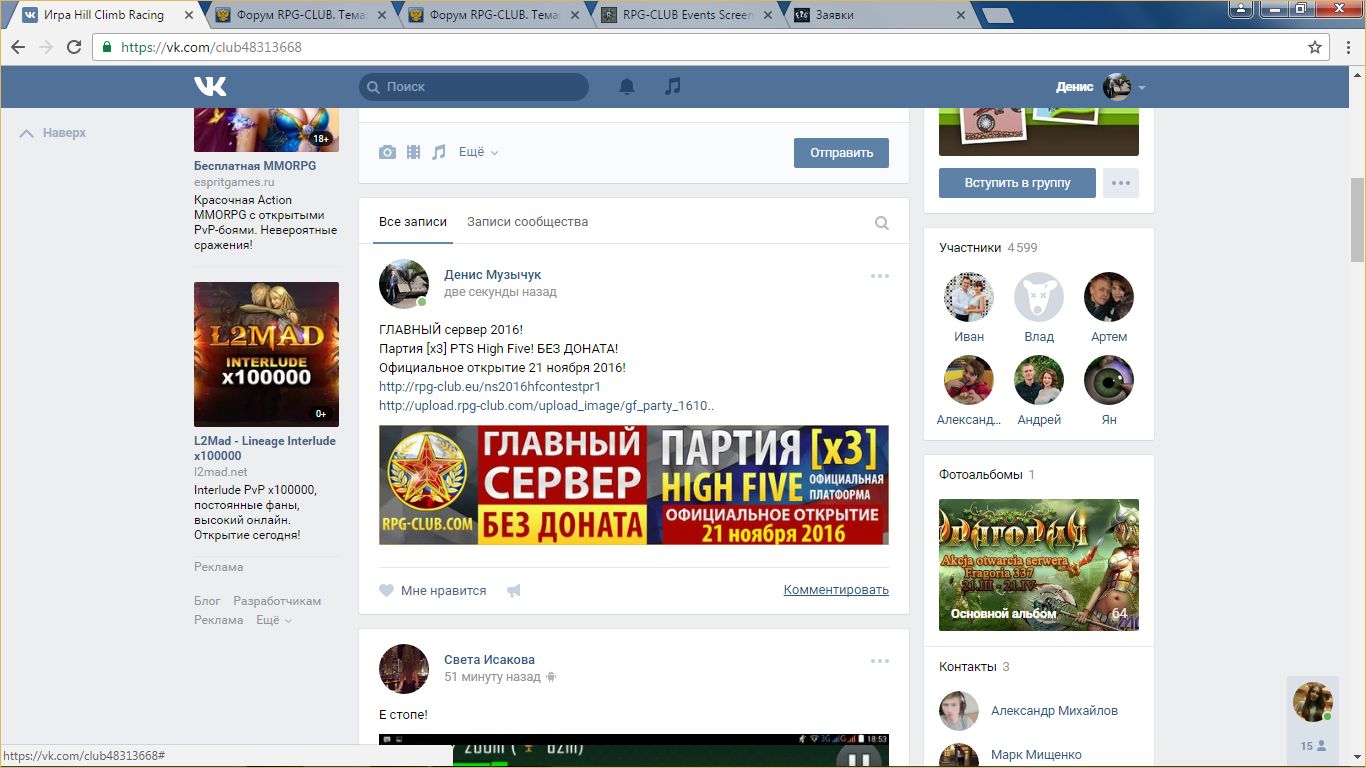1366x768 pixels.
Task: Open options dots on Света Исакова post
Action: pyautogui.click(x=880, y=661)
